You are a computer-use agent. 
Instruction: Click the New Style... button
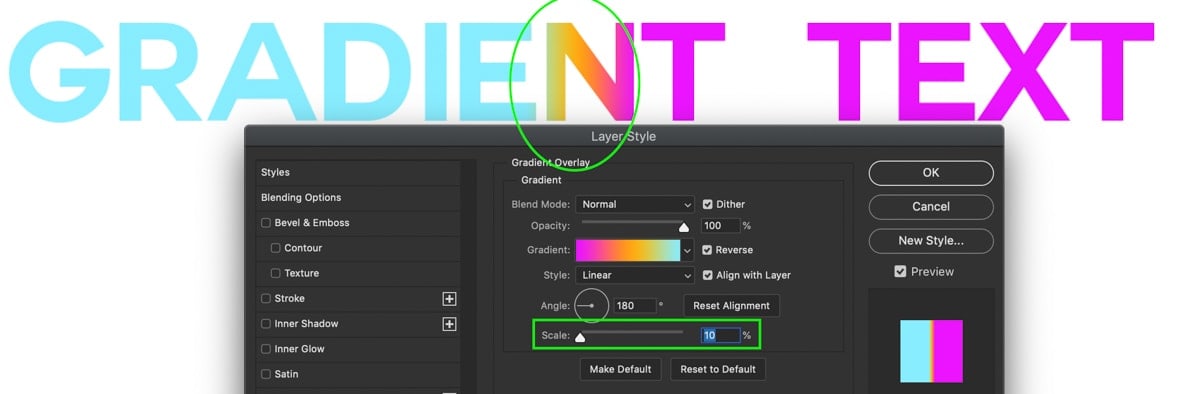931,241
